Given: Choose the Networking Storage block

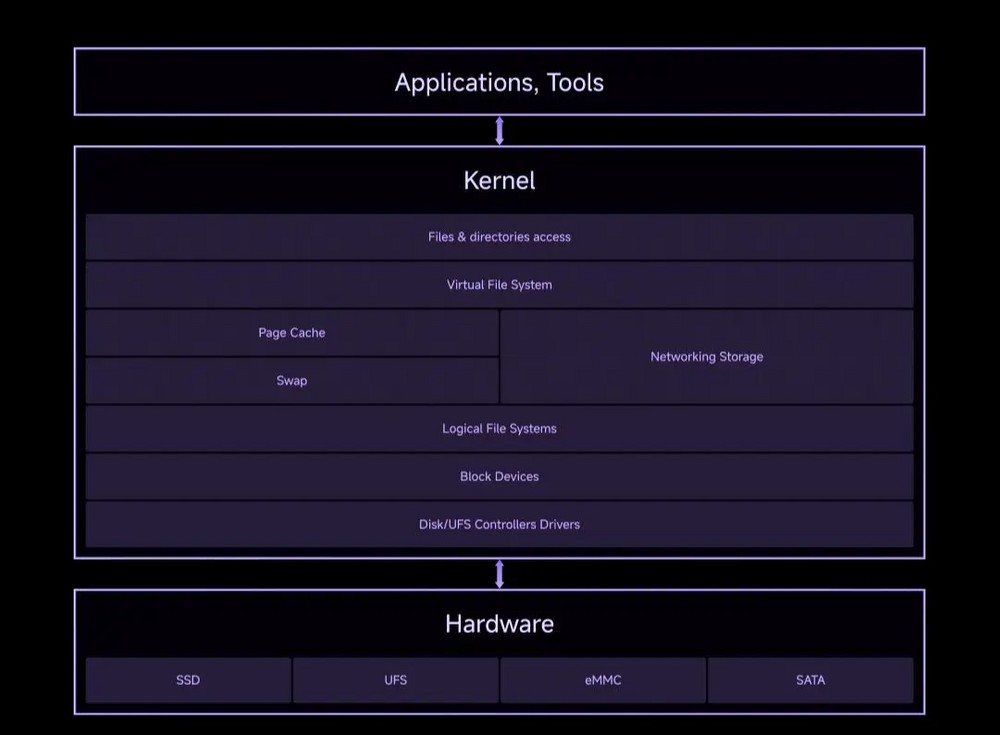Looking at the screenshot, I should click(706, 357).
